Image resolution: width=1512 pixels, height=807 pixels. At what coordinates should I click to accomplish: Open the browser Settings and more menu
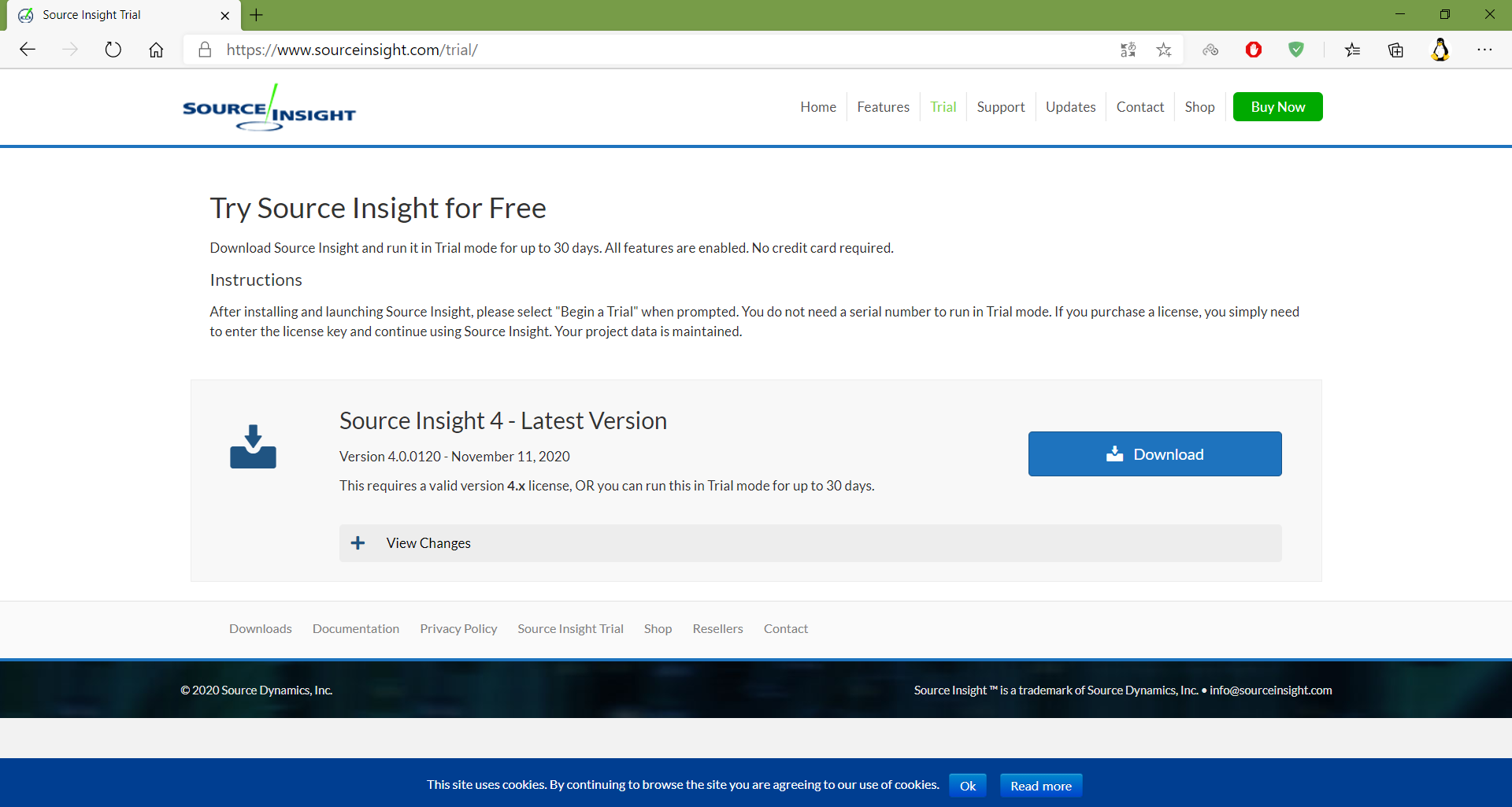pos(1484,50)
